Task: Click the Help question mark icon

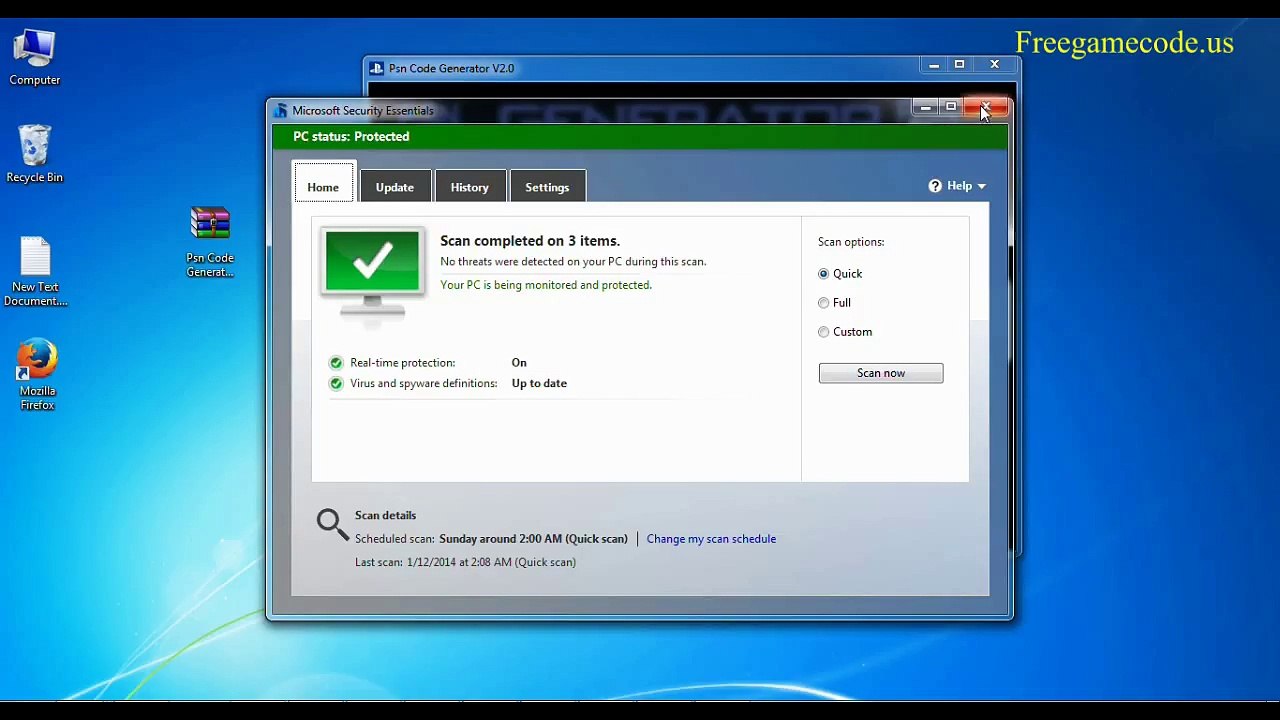Action: tap(935, 186)
